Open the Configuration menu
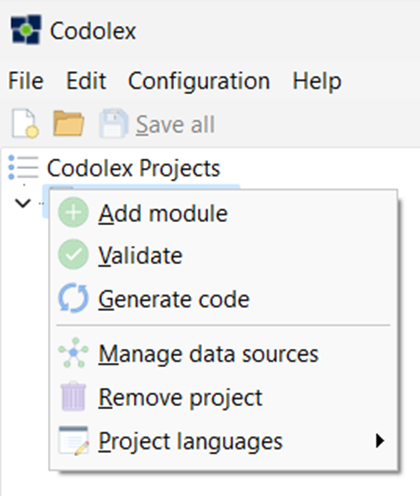420x496 pixels. pyautogui.click(x=199, y=81)
